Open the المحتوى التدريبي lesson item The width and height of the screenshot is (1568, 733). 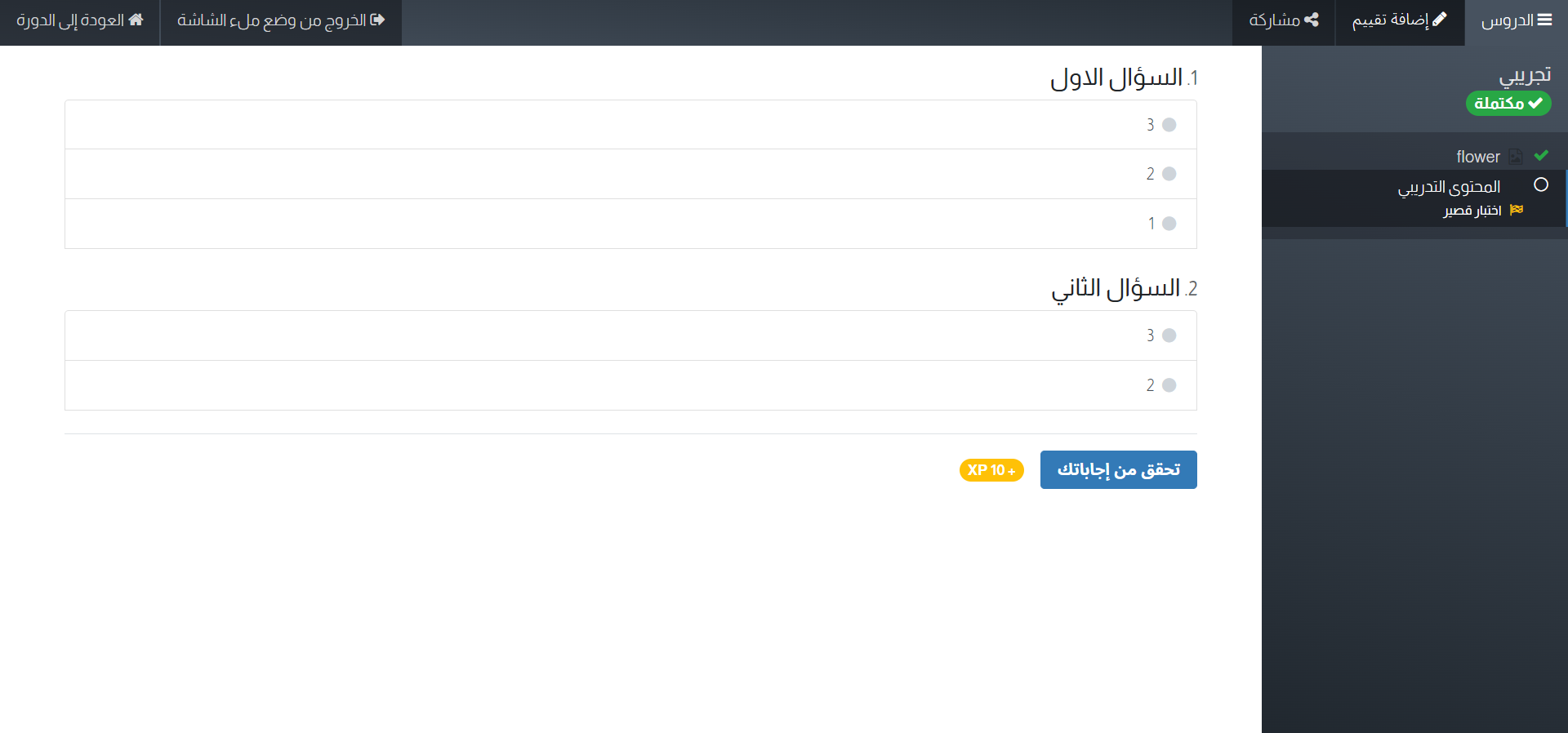1449,188
